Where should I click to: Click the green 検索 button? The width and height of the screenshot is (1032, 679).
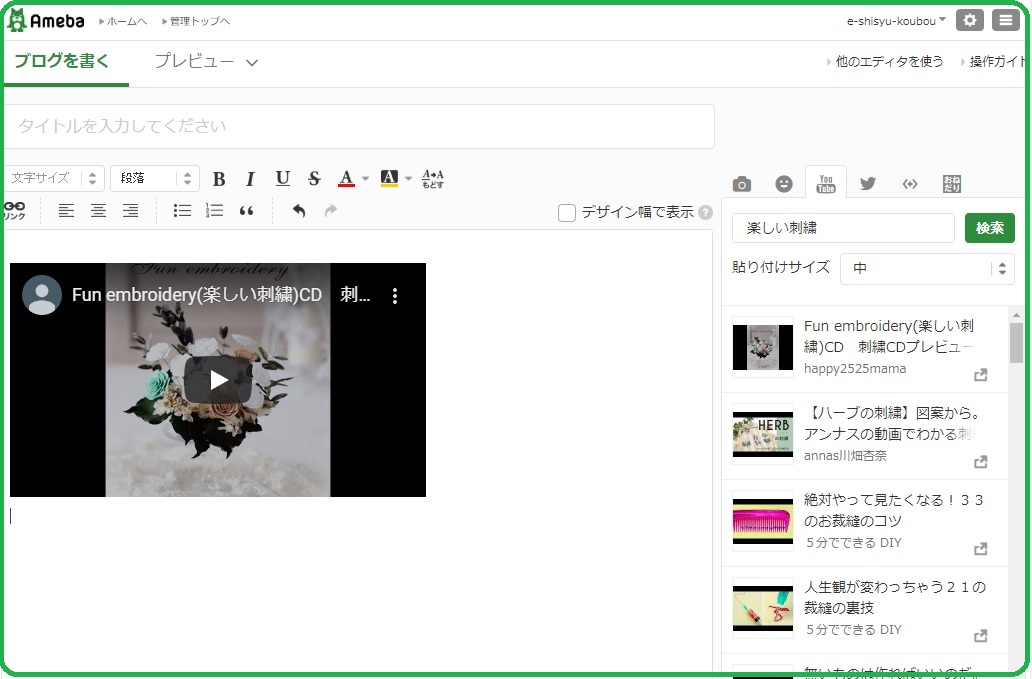pyautogui.click(x=989, y=228)
